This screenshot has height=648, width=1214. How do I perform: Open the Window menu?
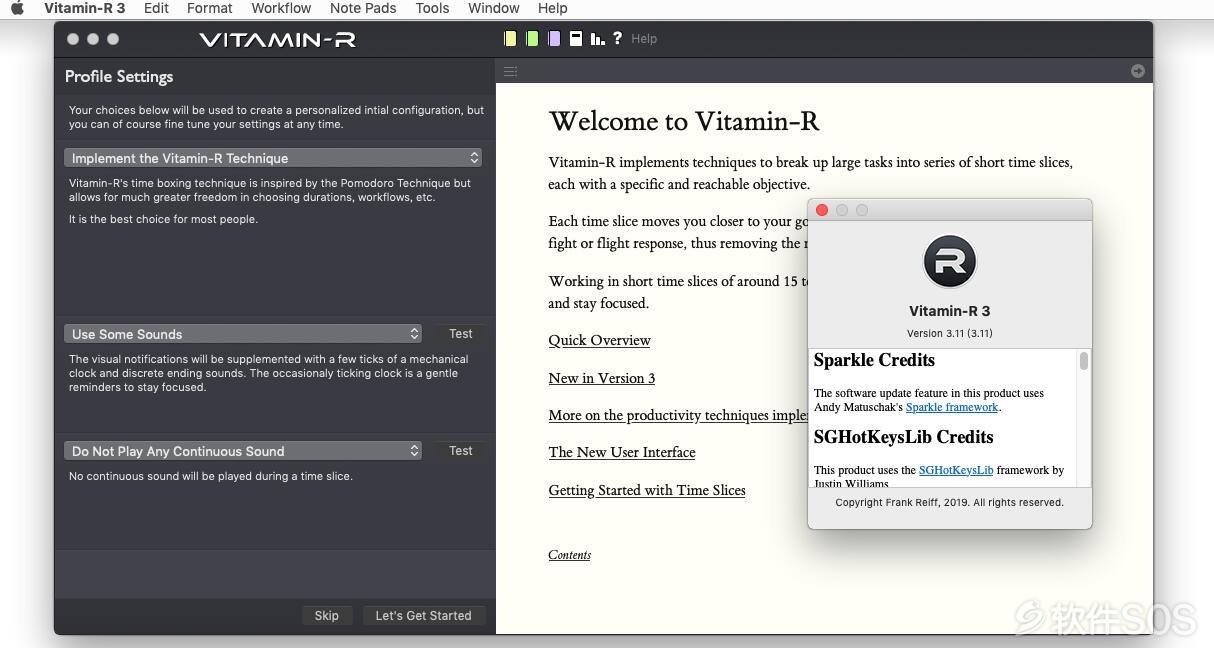click(x=494, y=8)
